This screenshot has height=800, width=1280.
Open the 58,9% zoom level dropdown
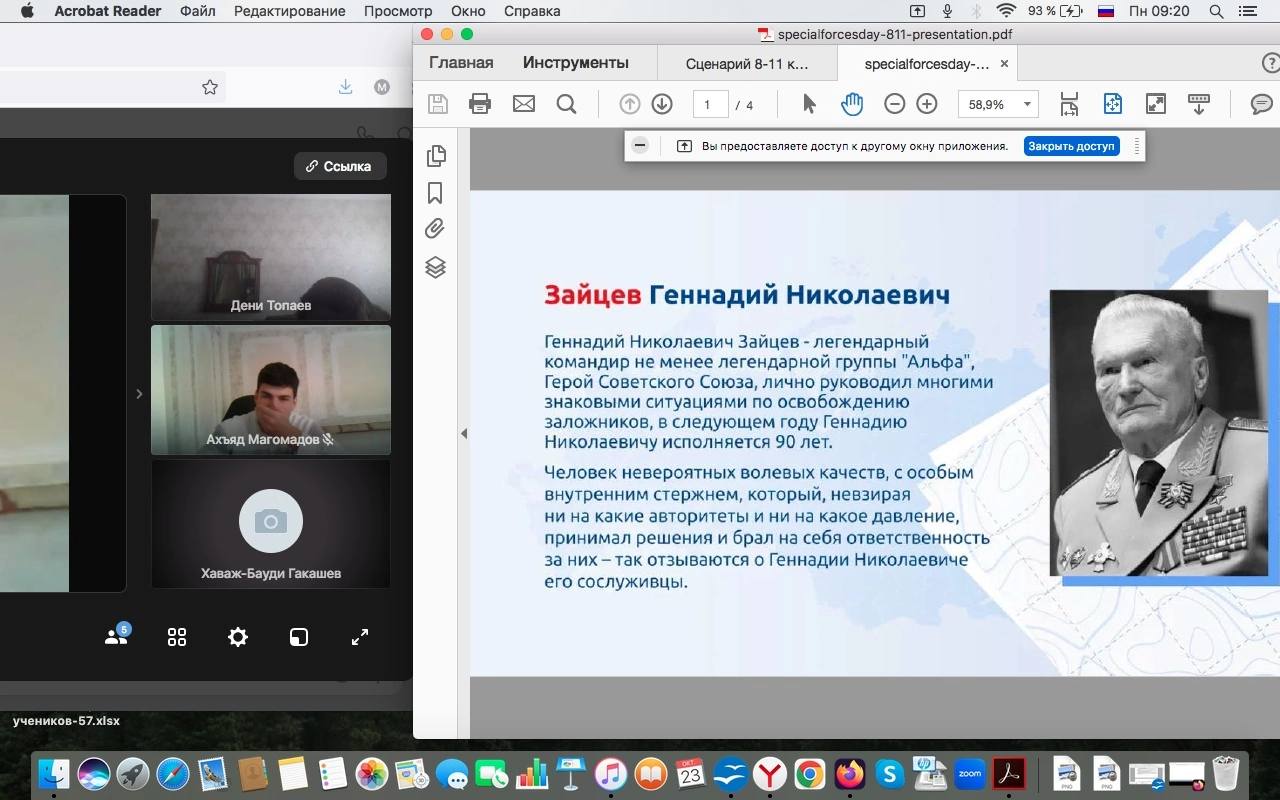coord(1027,104)
